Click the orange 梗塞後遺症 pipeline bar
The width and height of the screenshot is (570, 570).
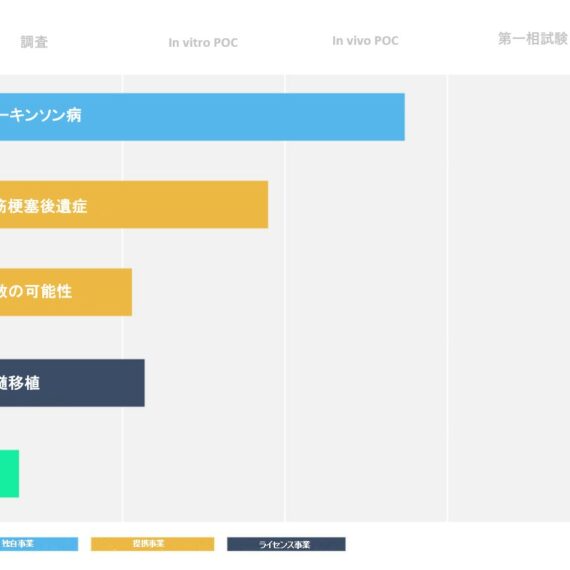pyautogui.click(x=134, y=204)
